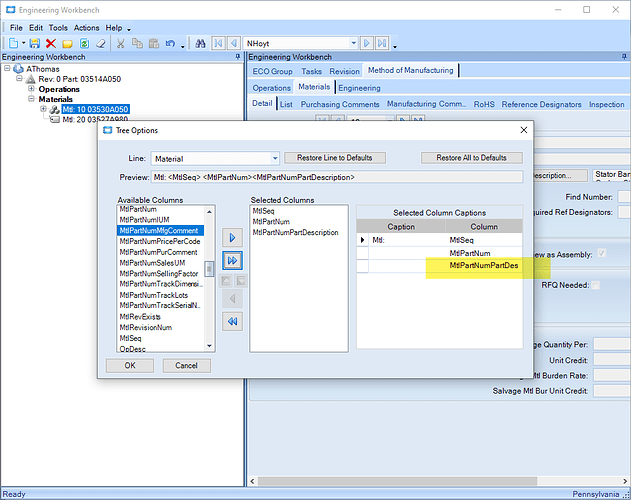Select MtlRevisionNum in Available Columns
Viewport: 631px width, 500px height.
[146, 328]
